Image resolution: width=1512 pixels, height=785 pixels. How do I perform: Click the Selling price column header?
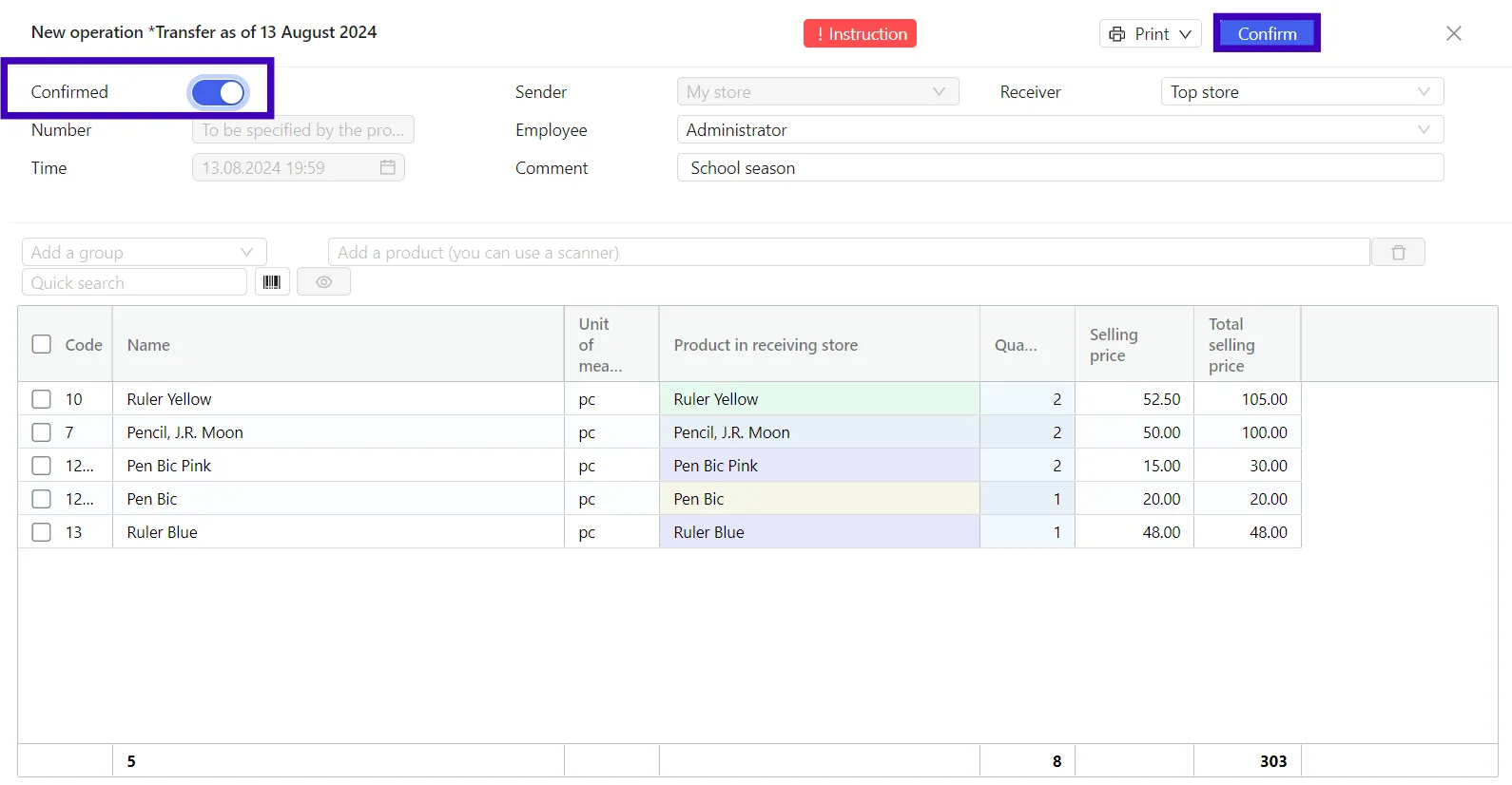[1134, 345]
